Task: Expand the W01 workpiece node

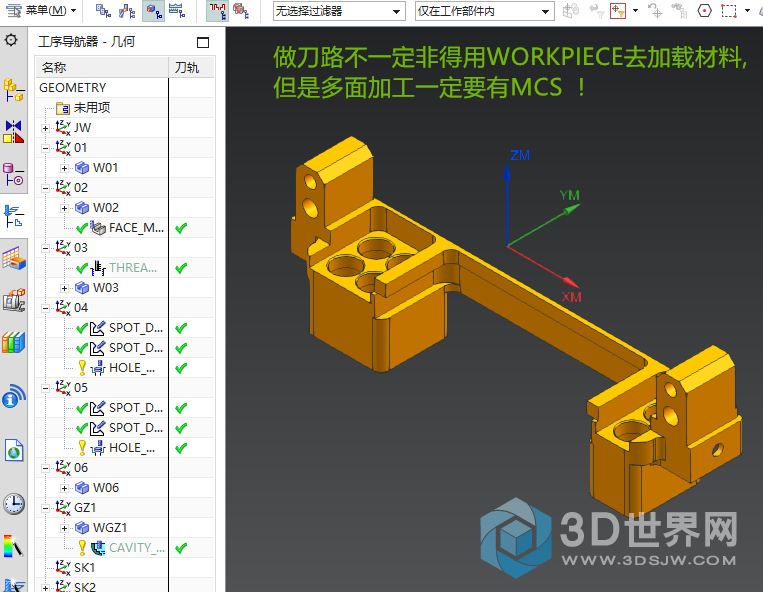Action: [x=64, y=168]
